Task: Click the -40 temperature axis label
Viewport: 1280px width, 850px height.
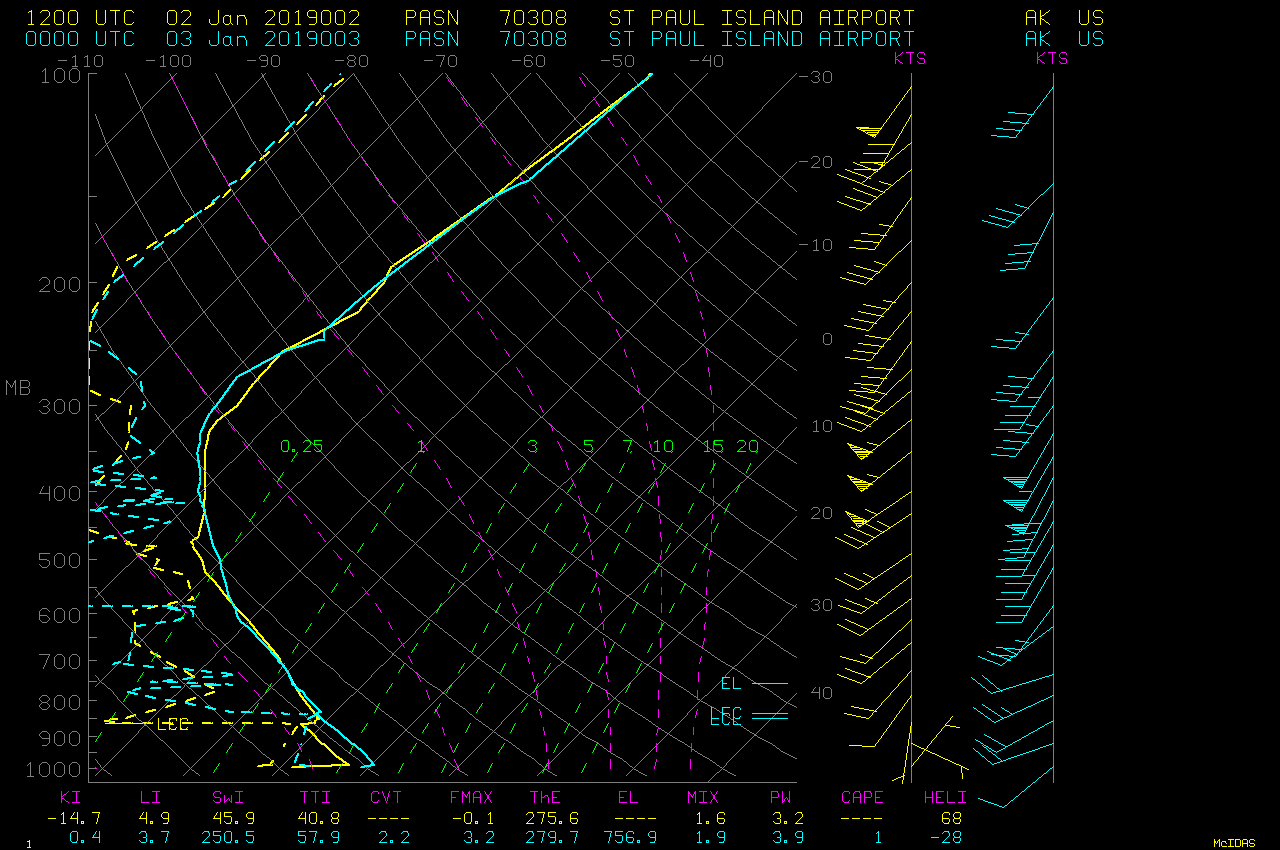Action: [706, 61]
